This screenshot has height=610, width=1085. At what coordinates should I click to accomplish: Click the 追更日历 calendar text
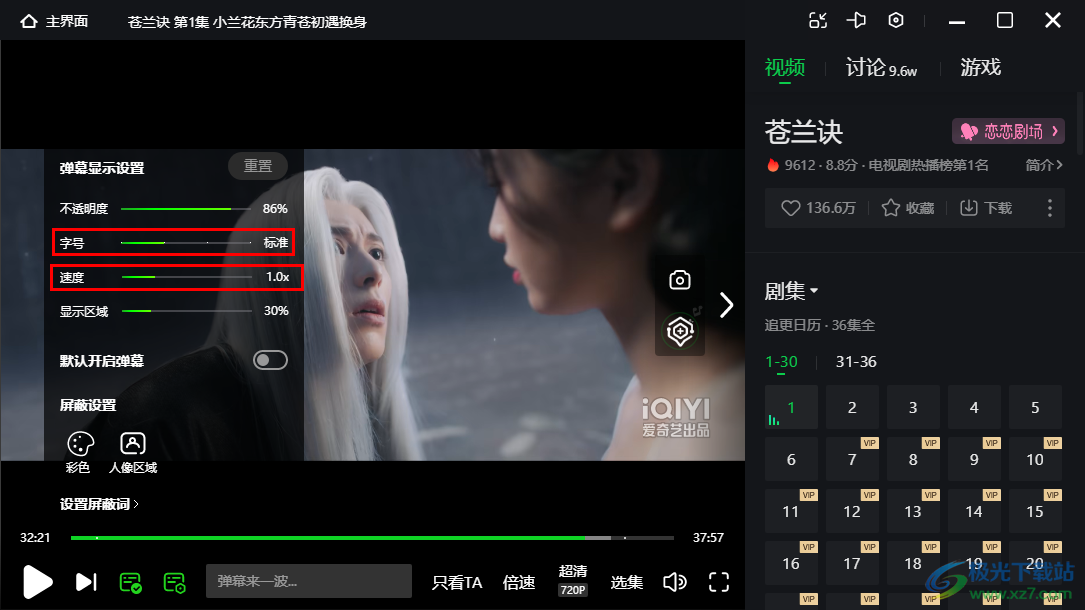[792, 325]
